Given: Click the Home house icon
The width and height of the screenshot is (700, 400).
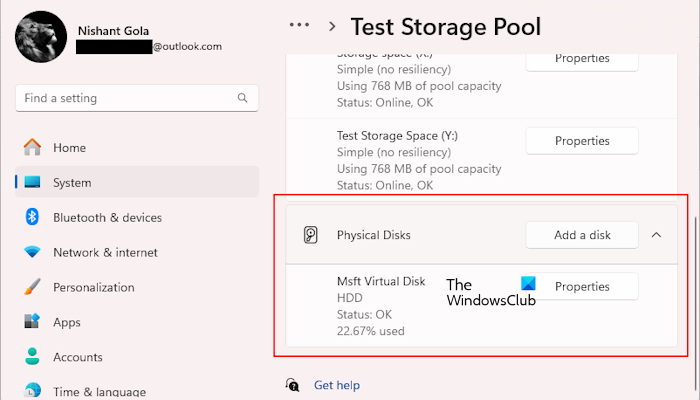Looking at the screenshot, I should [32, 148].
